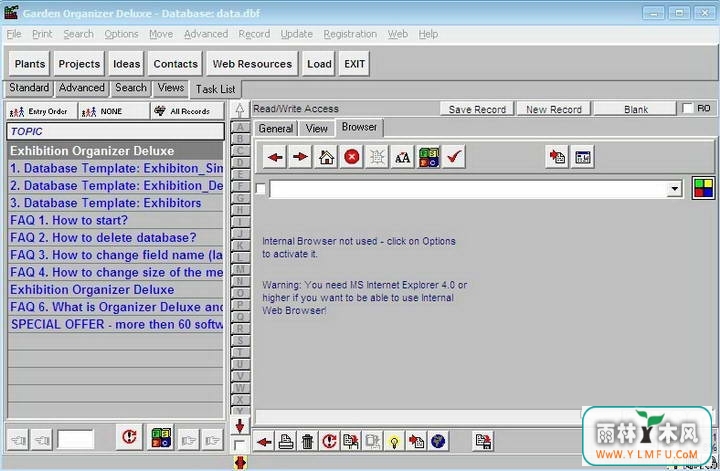The image size is (720, 471).
Task: Click the red left arrow in bottom record toolbar
Action: [x=264, y=442]
